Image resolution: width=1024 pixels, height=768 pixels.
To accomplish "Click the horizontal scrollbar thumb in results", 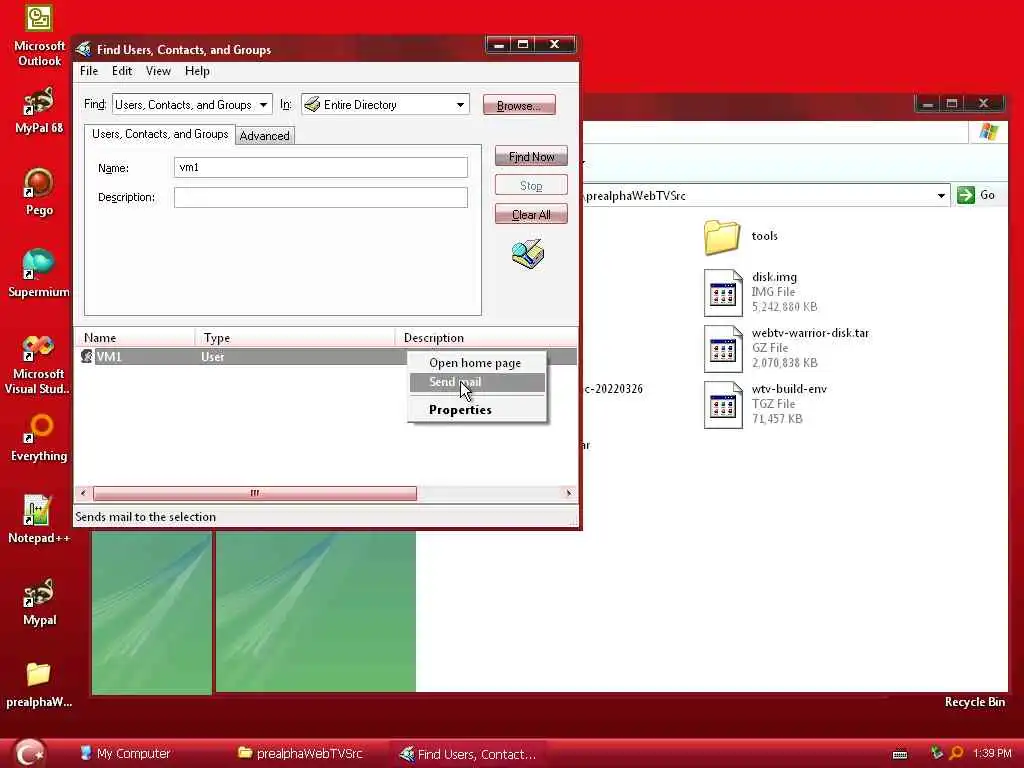I will point(255,493).
